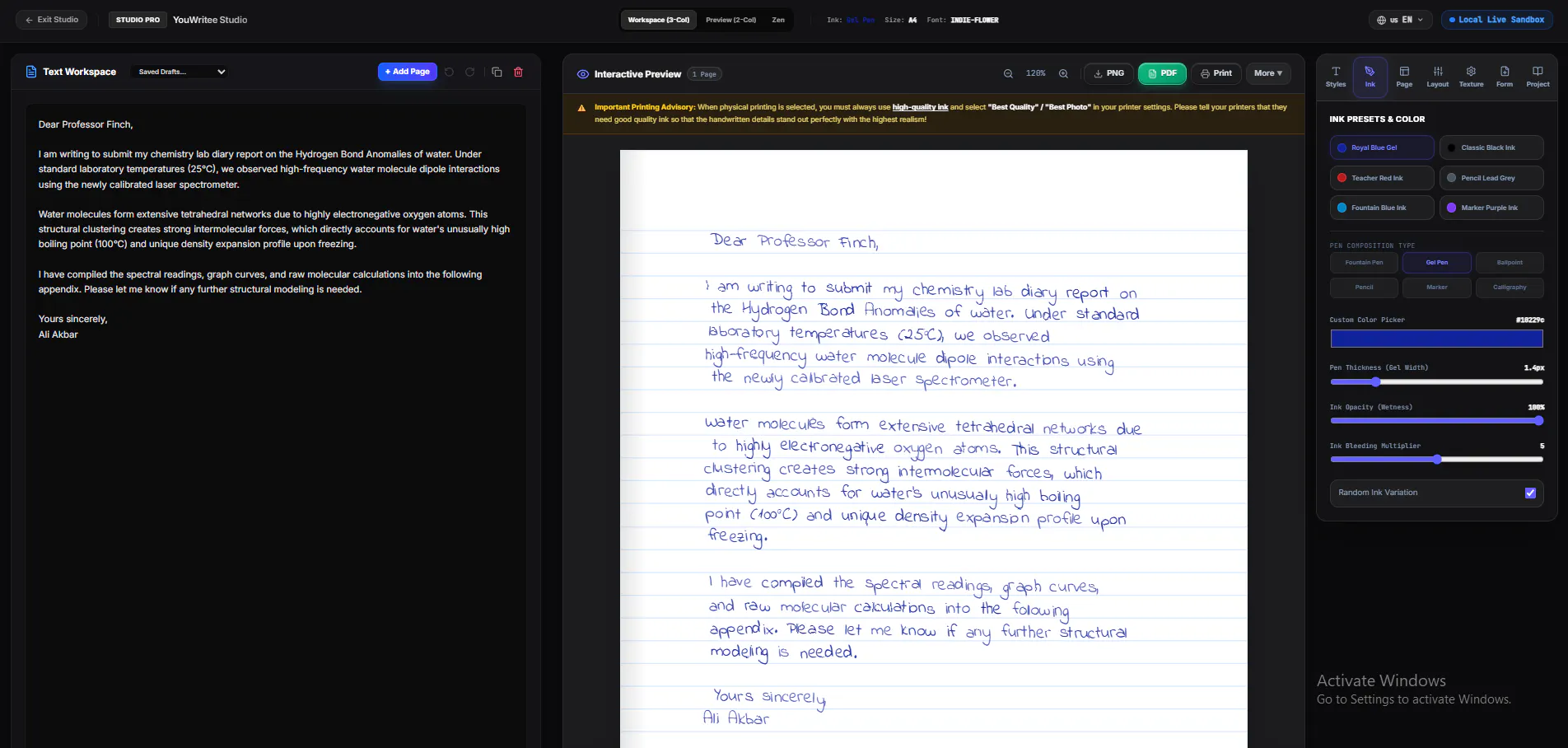Select the Gel Pen composition type
This screenshot has height=748, width=1568.
(x=1437, y=263)
